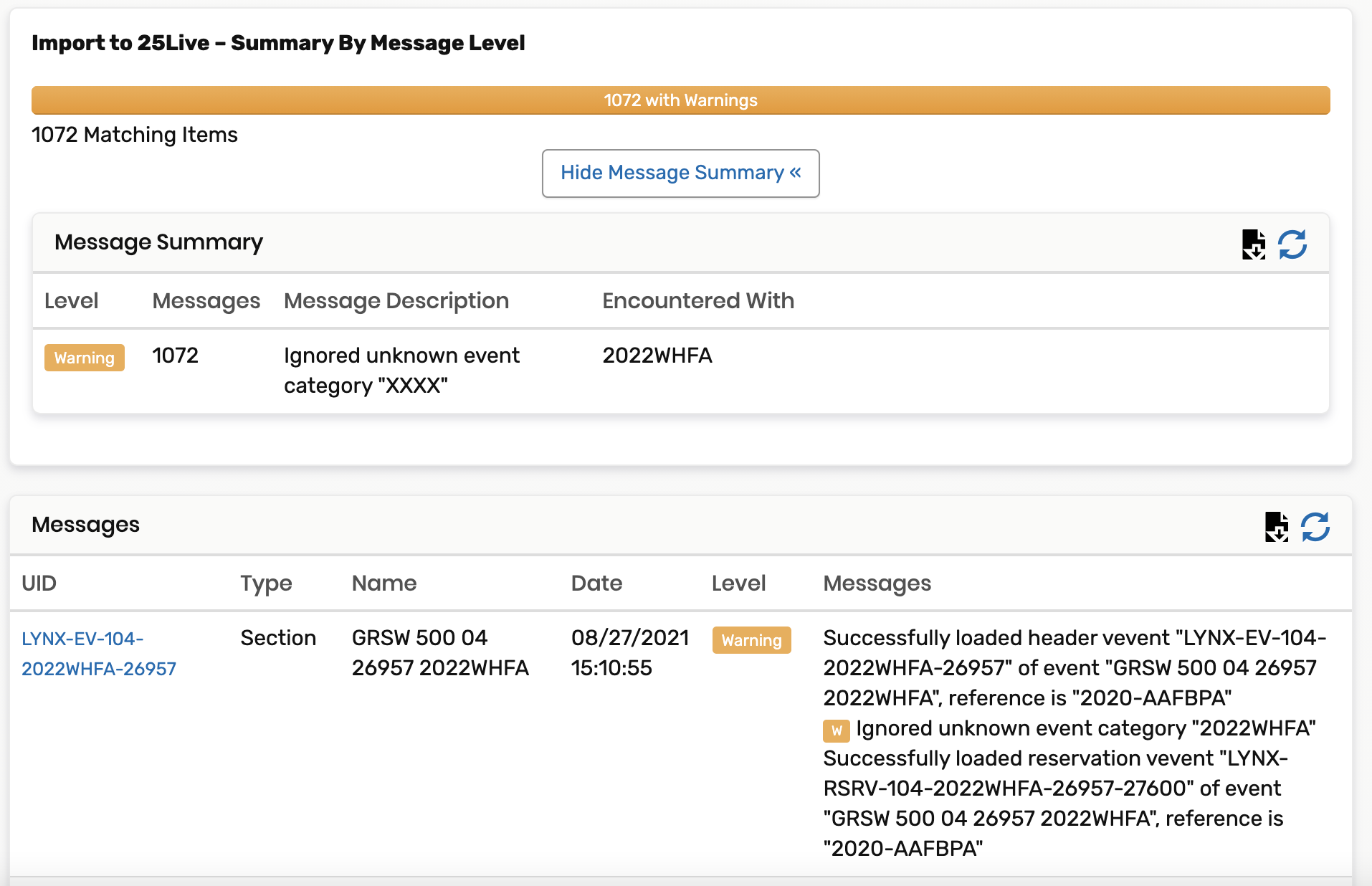Sort Messages table by Date column
This screenshot has width=1372, height=886.
click(596, 583)
